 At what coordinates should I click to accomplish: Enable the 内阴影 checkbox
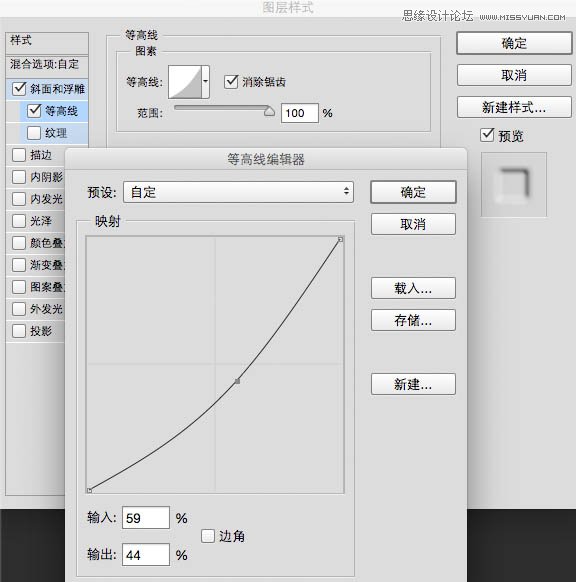point(19,177)
